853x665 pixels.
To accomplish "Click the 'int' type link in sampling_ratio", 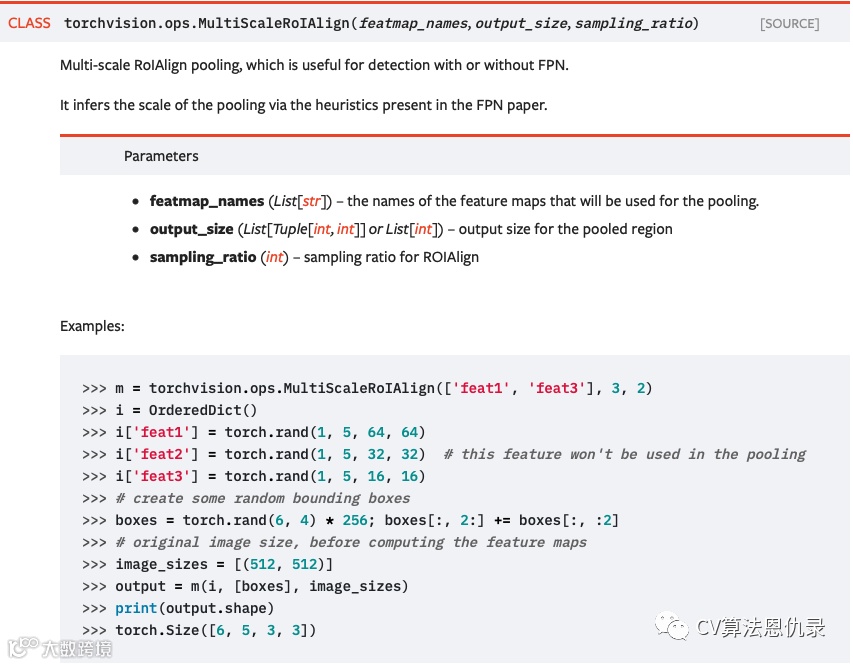I will coord(275,257).
